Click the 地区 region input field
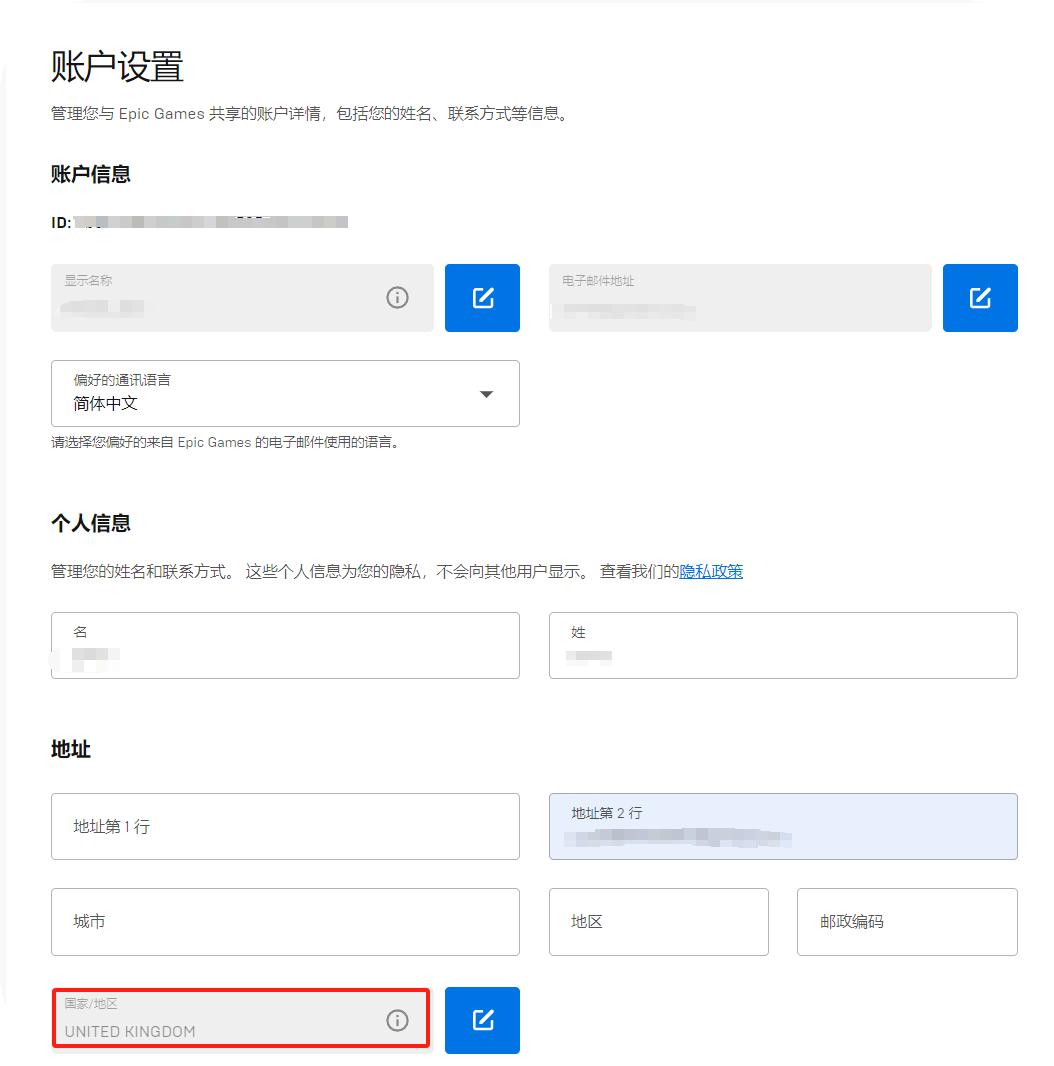The image size is (1054, 1066). pos(658,922)
